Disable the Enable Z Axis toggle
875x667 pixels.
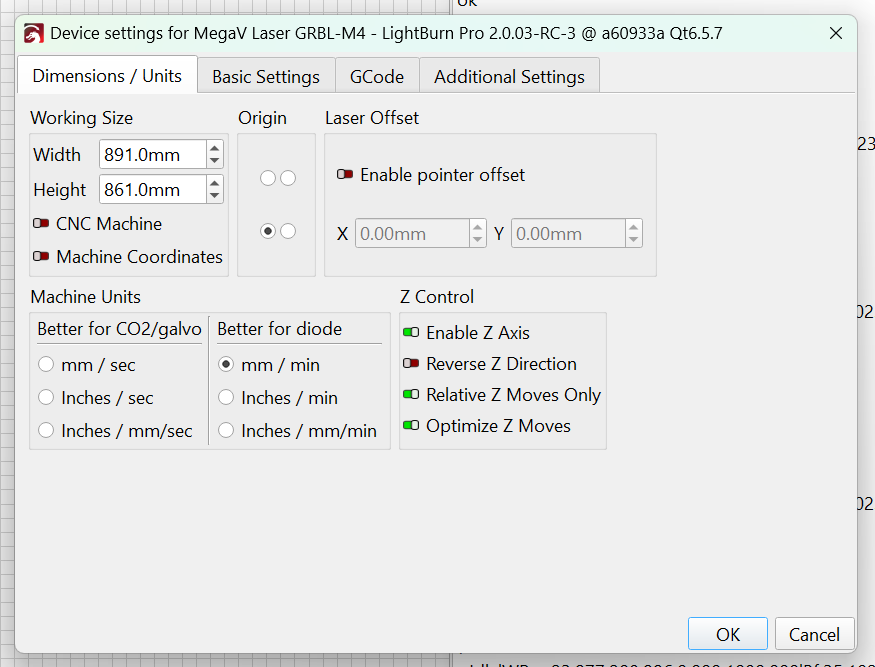pyautogui.click(x=411, y=333)
